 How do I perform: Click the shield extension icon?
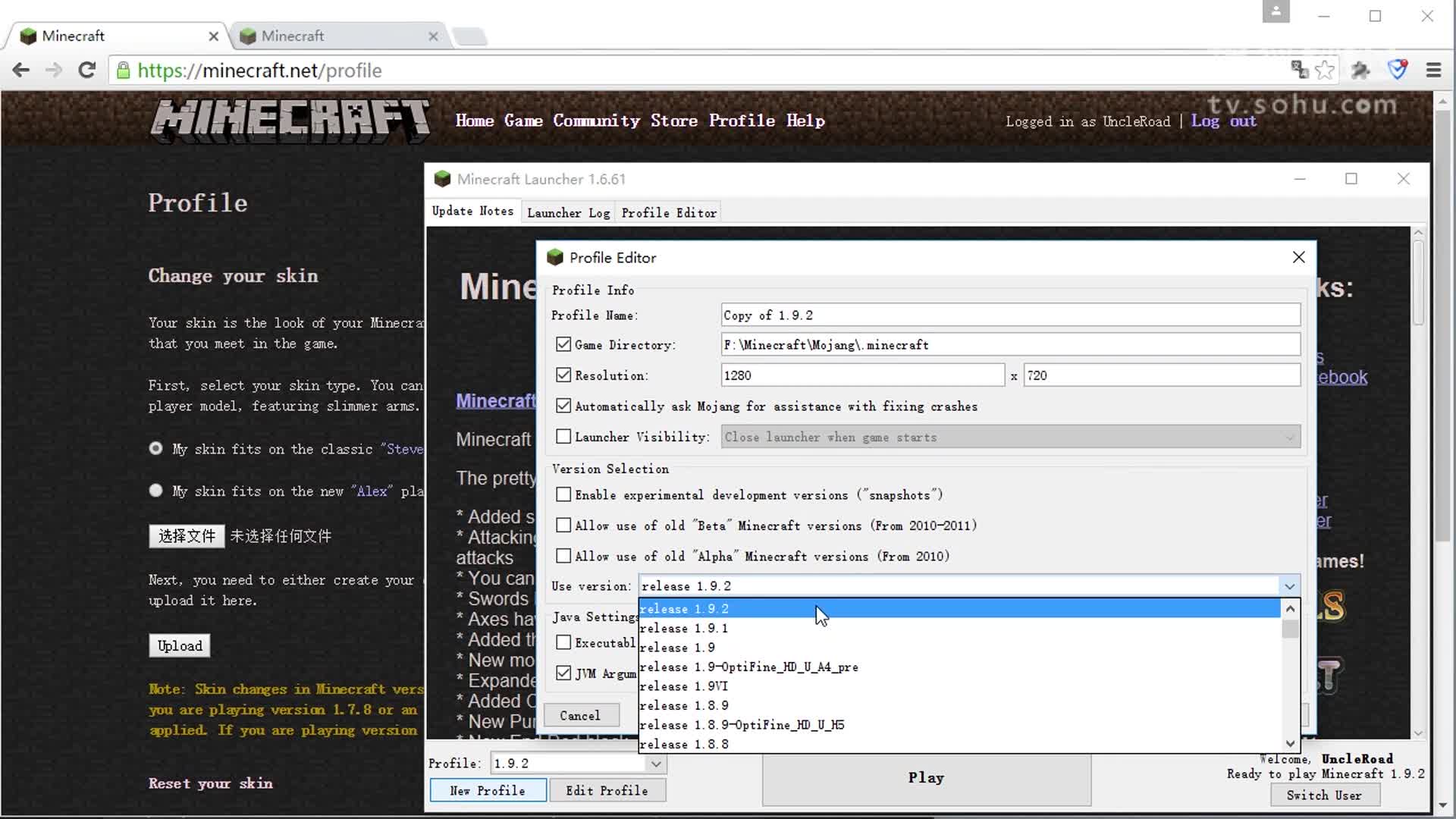[1398, 70]
